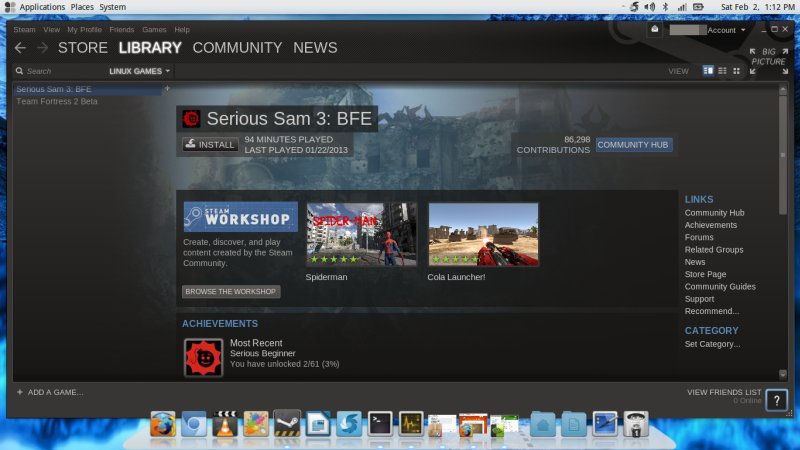Switch to list view mode
The image size is (800, 450).
722,71
